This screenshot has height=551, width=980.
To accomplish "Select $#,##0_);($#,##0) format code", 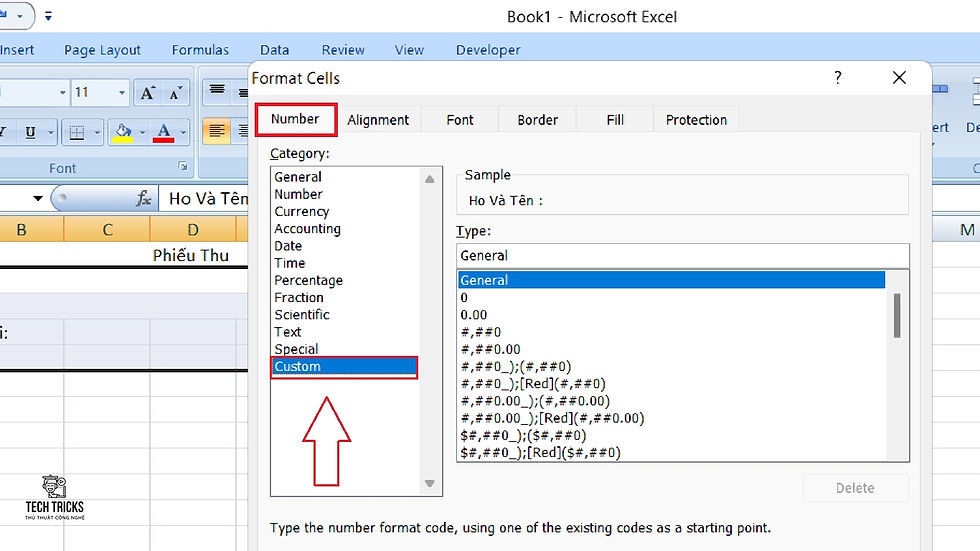I will click(524, 435).
